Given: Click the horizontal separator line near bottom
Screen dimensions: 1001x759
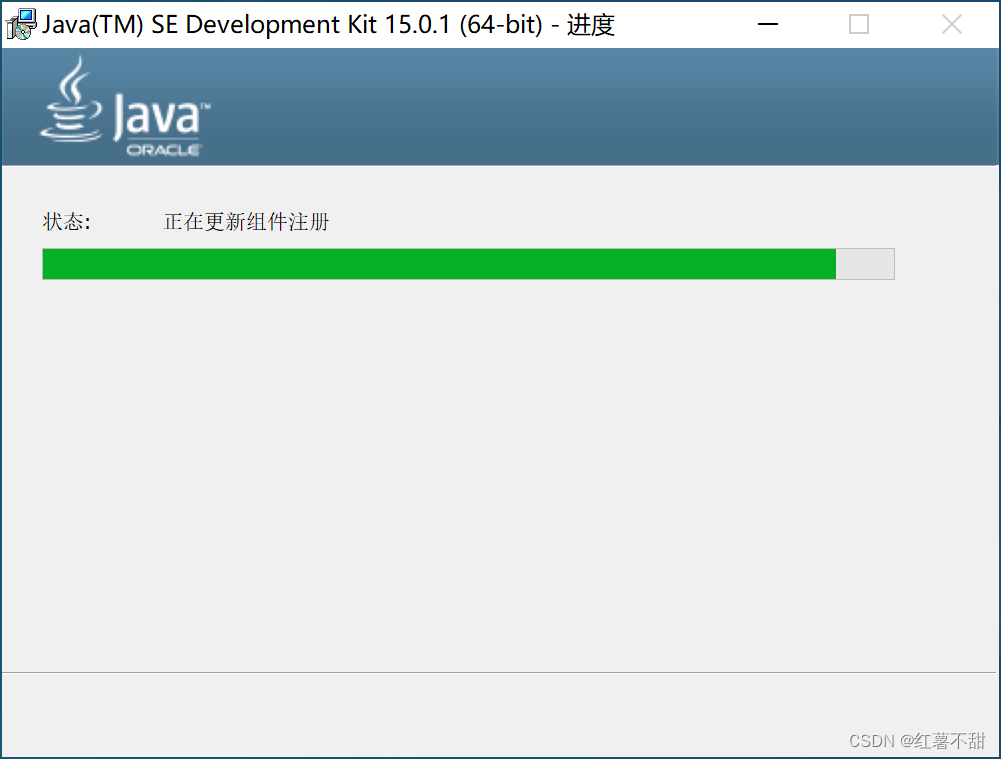Looking at the screenshot, I should [x=499, y=672].
